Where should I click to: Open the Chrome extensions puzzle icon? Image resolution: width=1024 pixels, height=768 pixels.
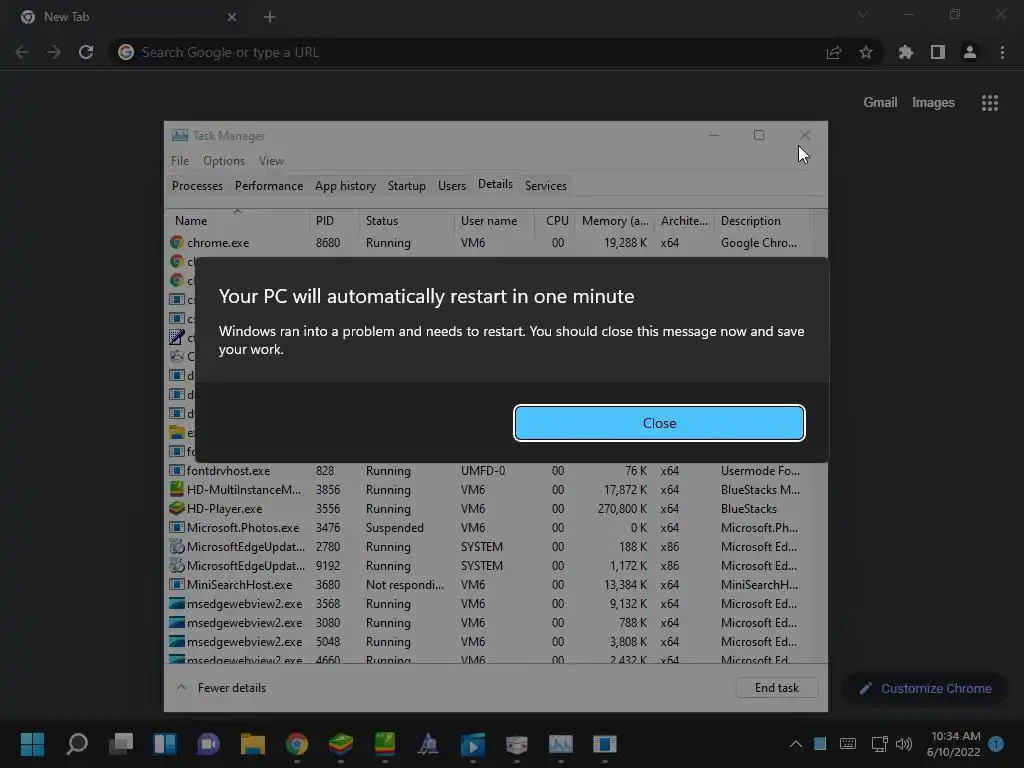coord(906,52)
